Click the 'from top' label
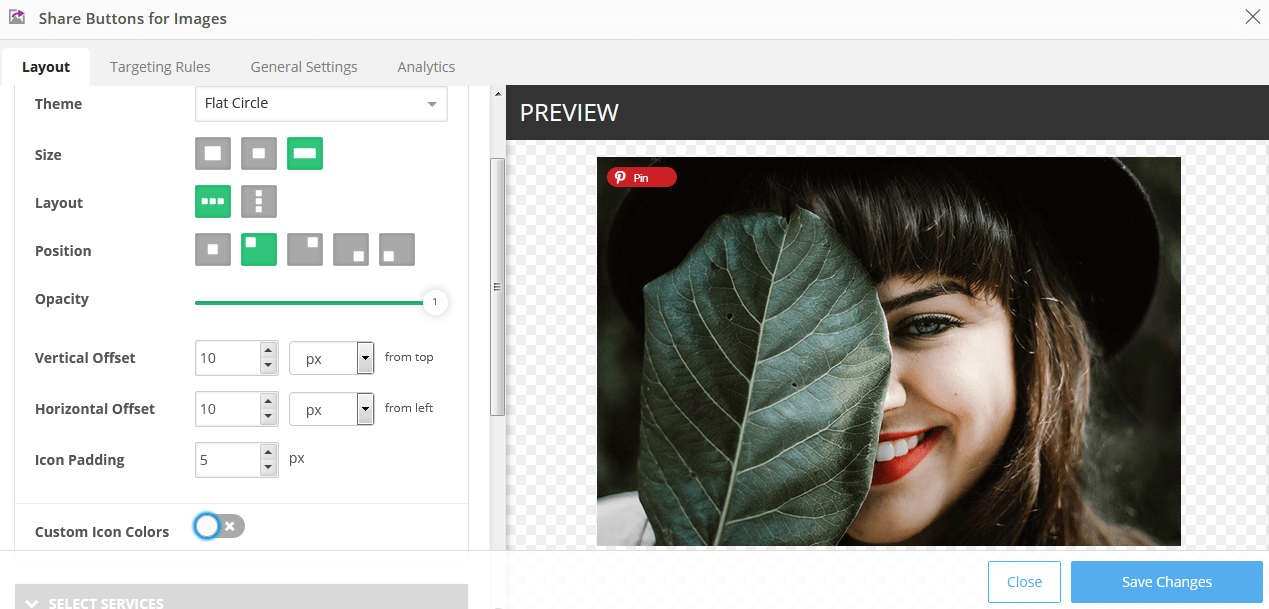The image size is (1269, 609). [409, 357]
